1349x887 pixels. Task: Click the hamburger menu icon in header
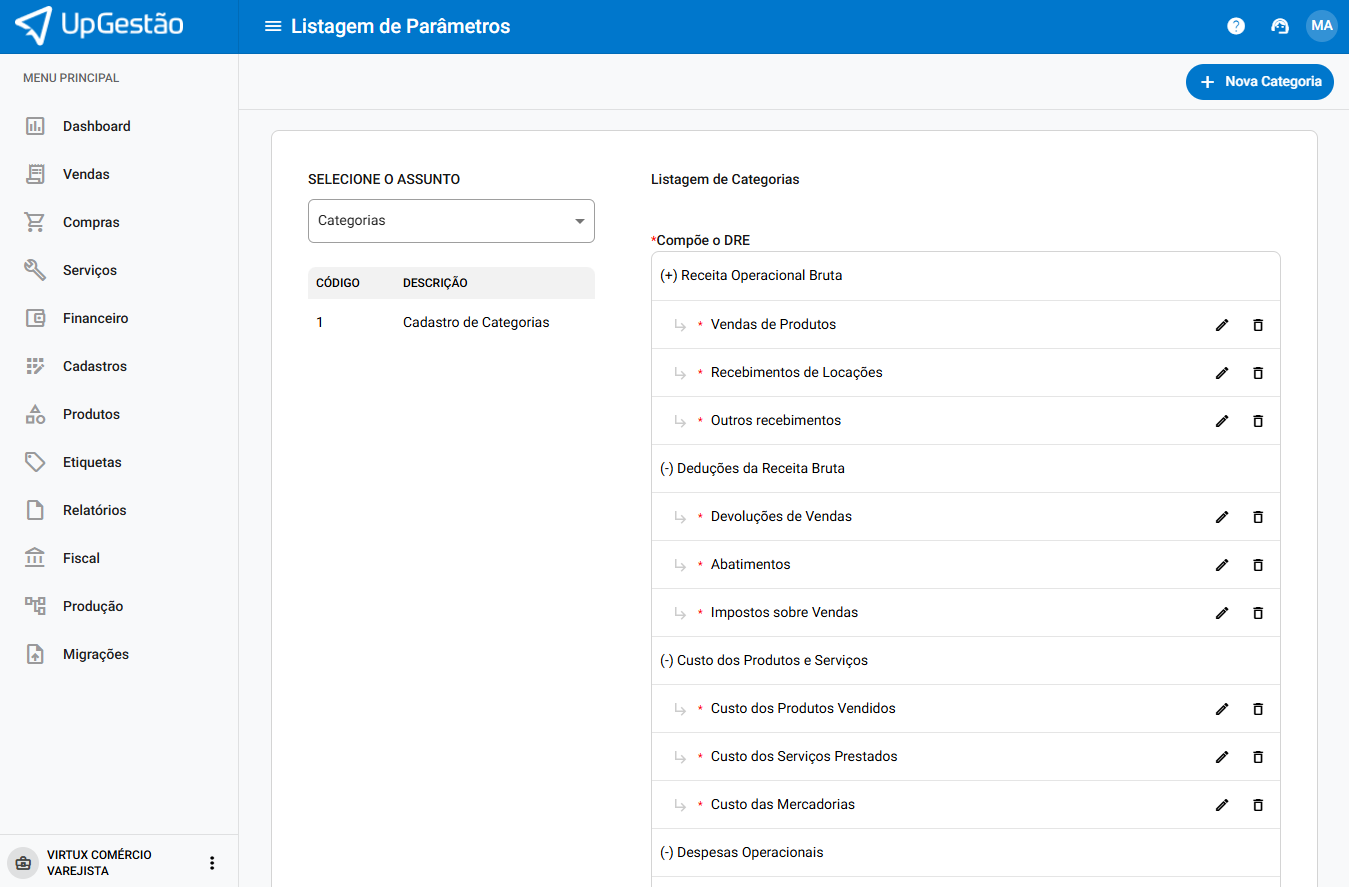272,26
